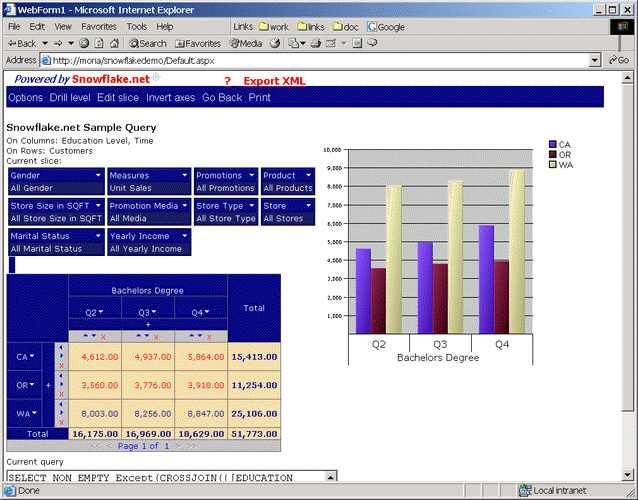Click Drill level in blue bar
Screen dimensions: 638x500
coord(70,98)
